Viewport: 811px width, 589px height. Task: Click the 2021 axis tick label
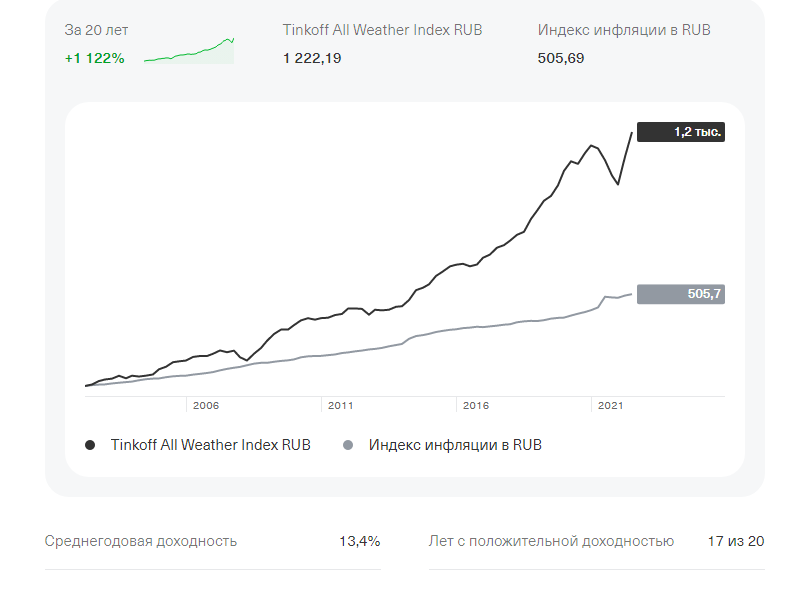pos(611,405)
